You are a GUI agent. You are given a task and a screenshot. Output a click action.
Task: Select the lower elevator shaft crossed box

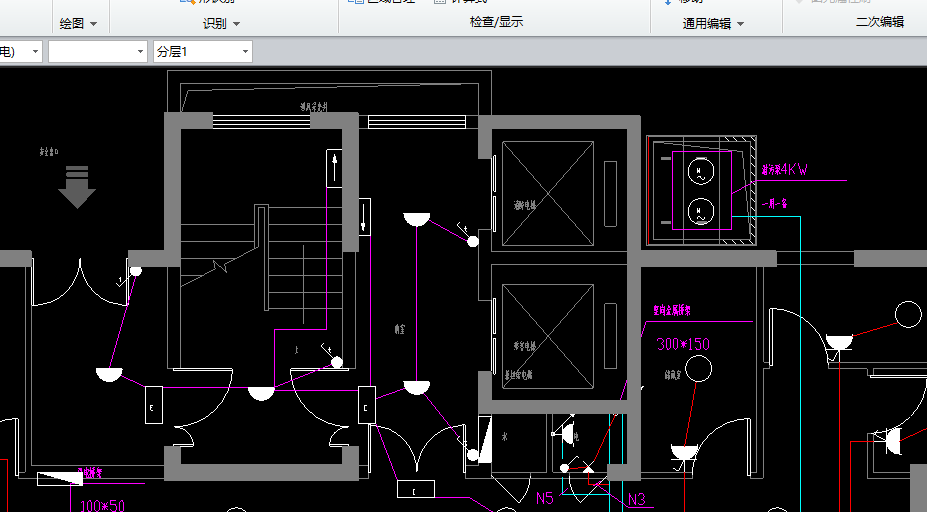coord(547,336)
